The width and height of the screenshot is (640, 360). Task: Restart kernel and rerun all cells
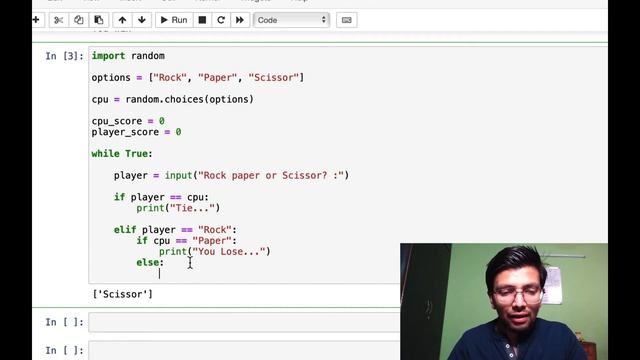(x=240, y=20)
